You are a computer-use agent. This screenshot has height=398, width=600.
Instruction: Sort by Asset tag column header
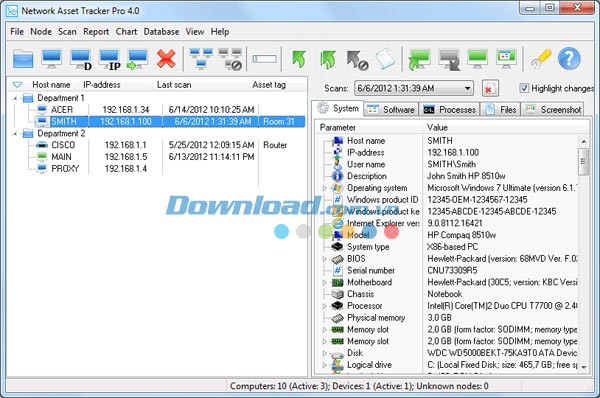point(269,85)
